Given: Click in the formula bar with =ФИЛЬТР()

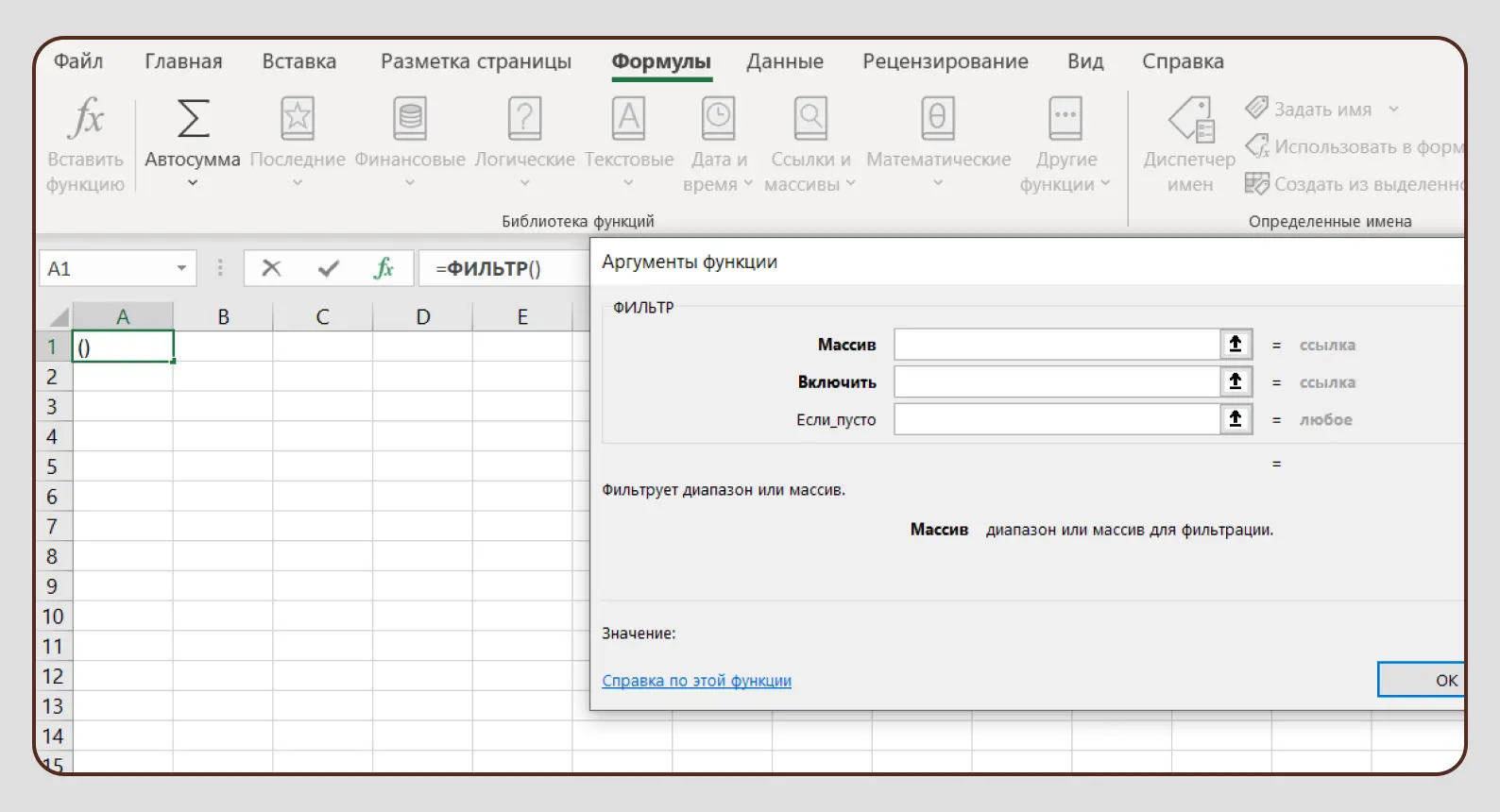Looking at the screenshot, I should coord(504,268).
